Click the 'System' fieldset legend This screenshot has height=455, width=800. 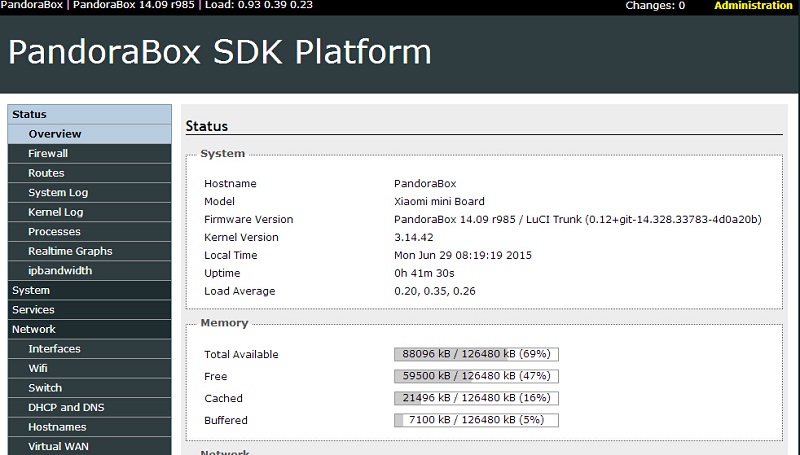coord(222,154)
